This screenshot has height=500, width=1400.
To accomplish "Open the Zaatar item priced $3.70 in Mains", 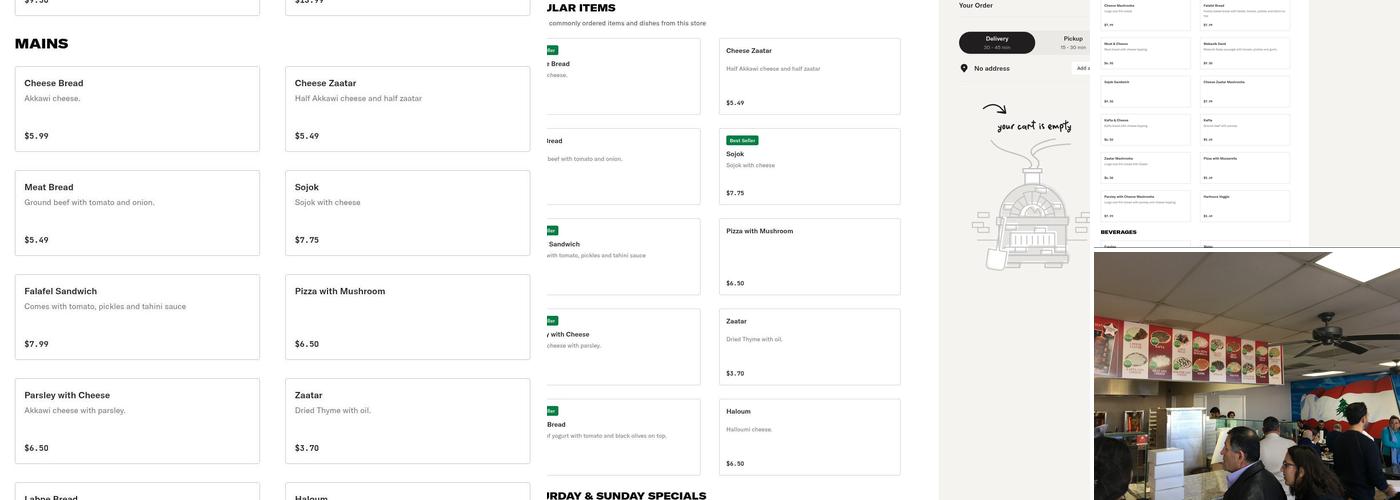I will click(x=407, y=421).
